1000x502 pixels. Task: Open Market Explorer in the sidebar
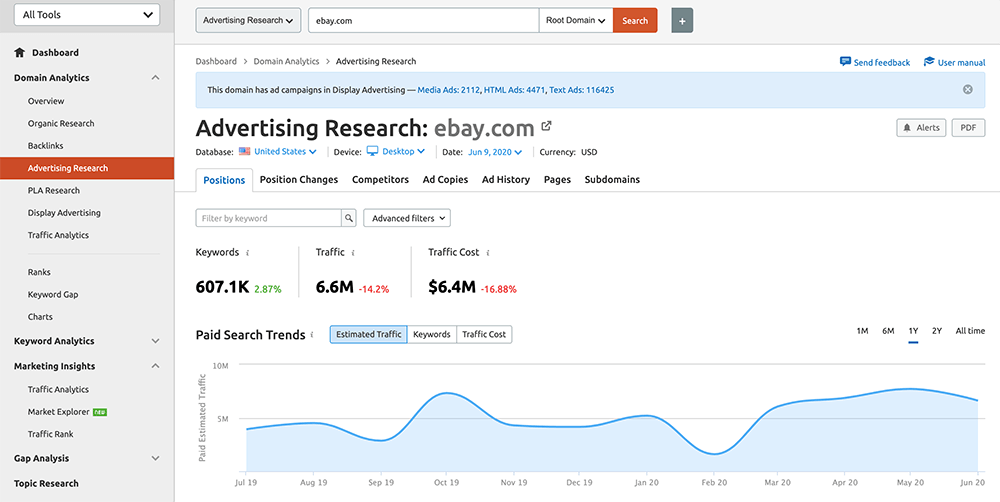tap(59, 411)
